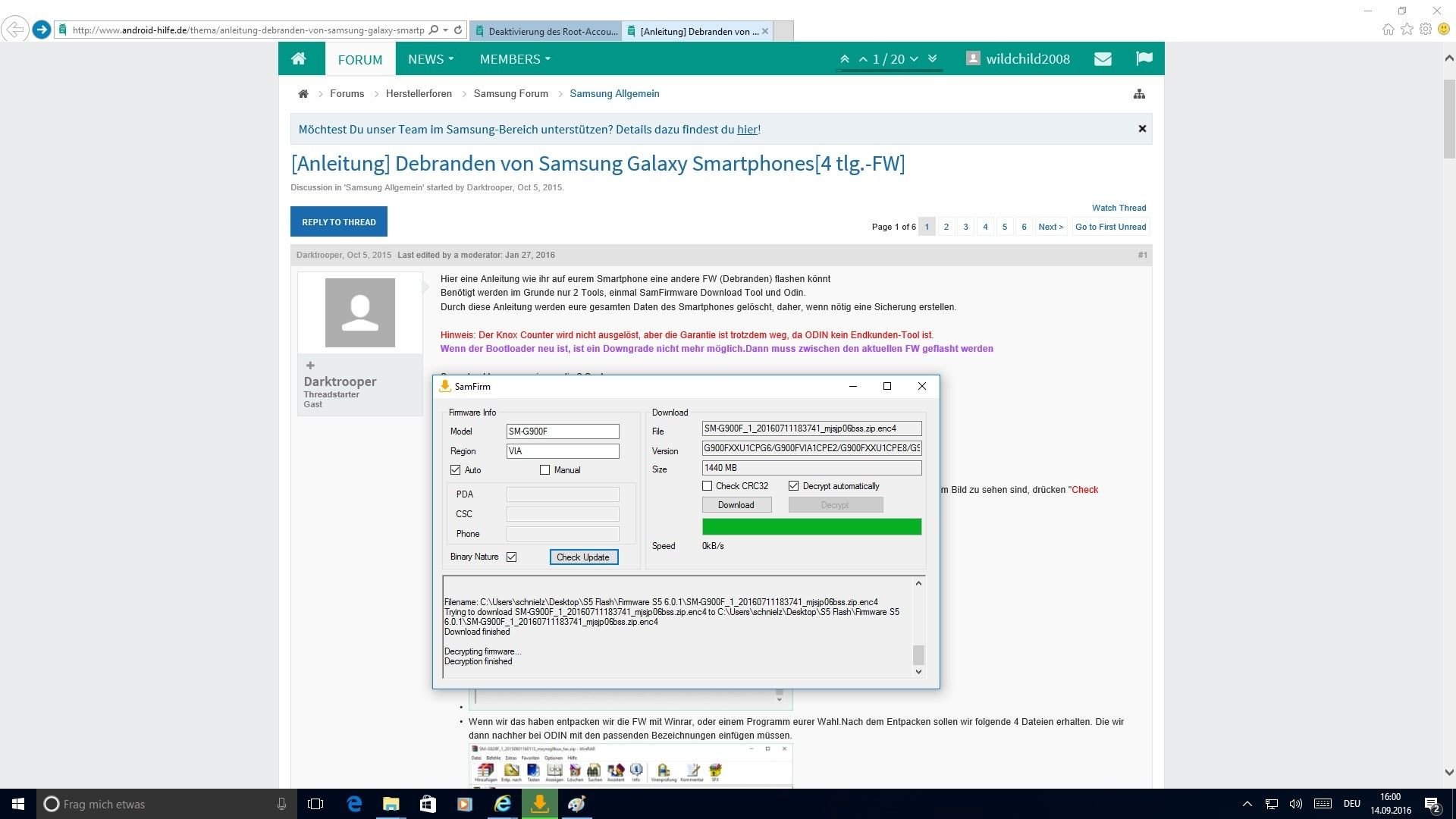Go to next post with single down arrow
Image resolution: width=1456 pixels, height=819 pixels.
pos(914,59)
